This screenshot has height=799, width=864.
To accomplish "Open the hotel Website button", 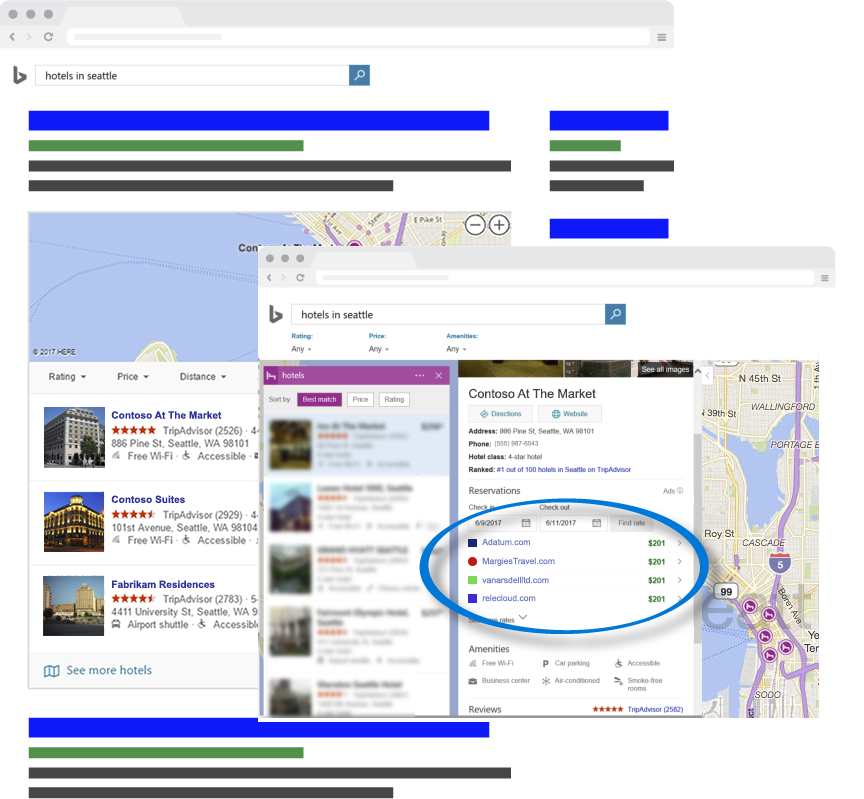I will click(570, 414).
